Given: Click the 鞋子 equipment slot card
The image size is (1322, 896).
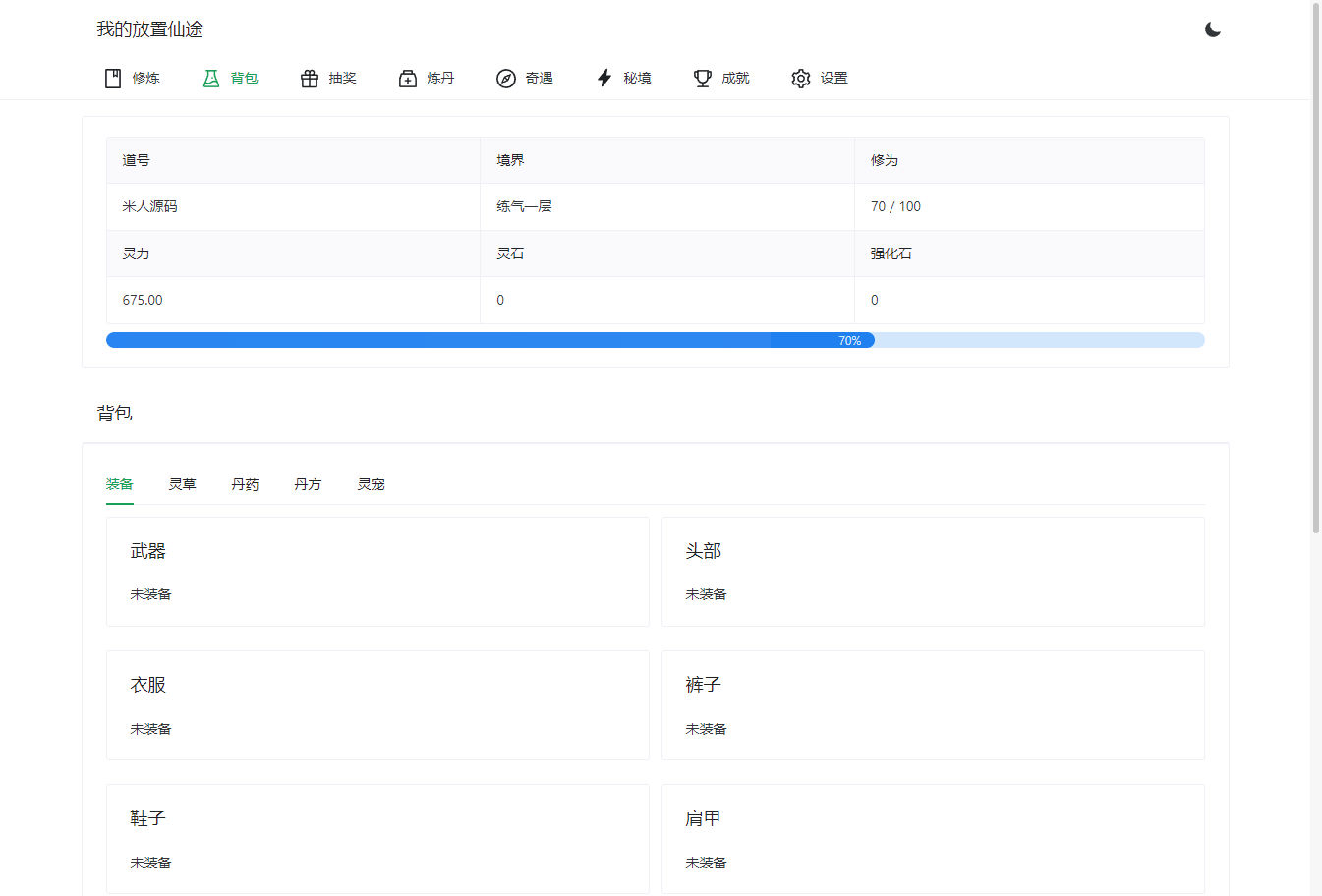Looking at the screenshot, I should click(x=377, y=839).
